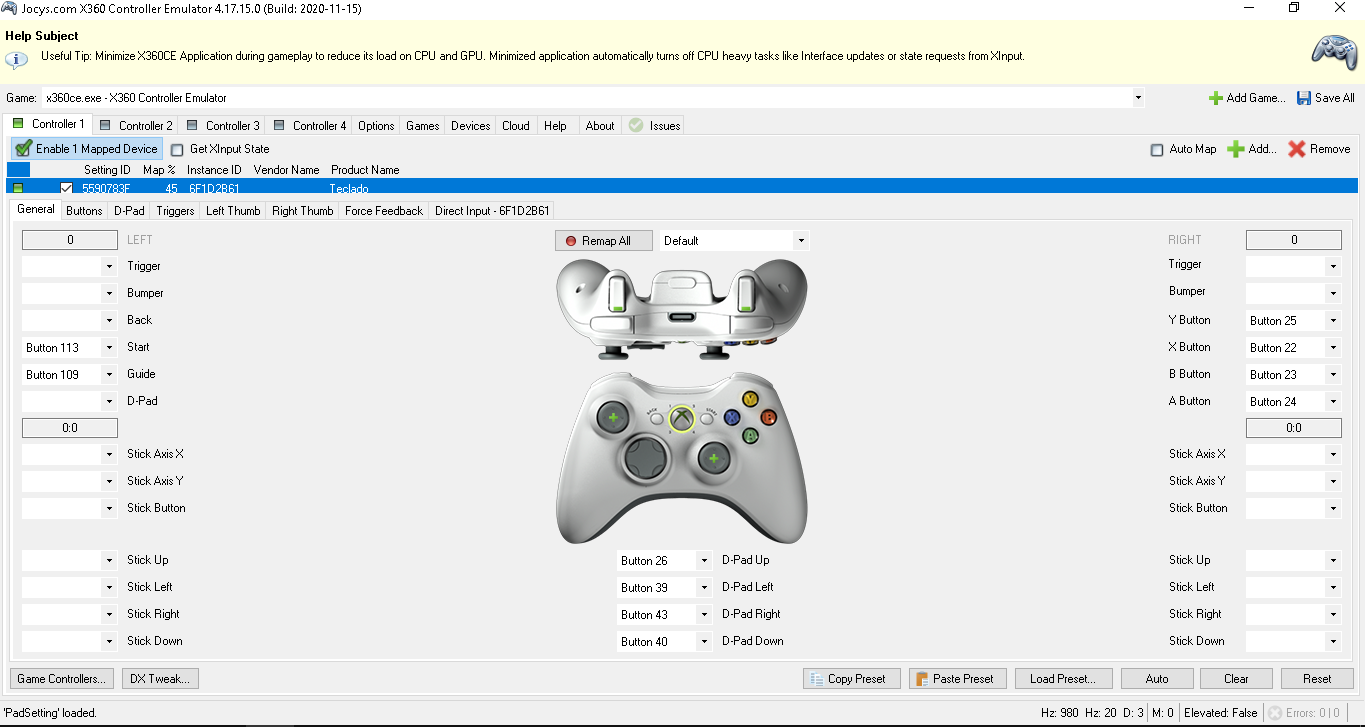Image resolution: width=1367 pixels, height=727 pixels.
Task: Open the Direct Input - 6F1D2B61 tab
Action: pos(492,211)
